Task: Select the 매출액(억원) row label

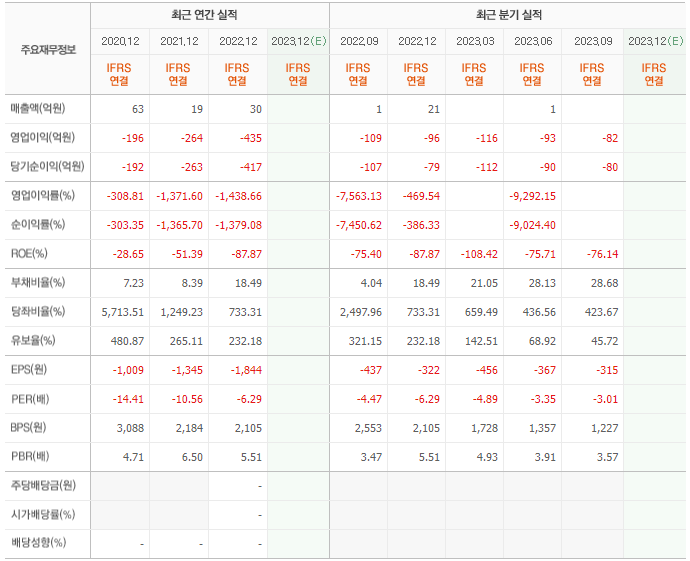Action: click(x=38, y=108)
